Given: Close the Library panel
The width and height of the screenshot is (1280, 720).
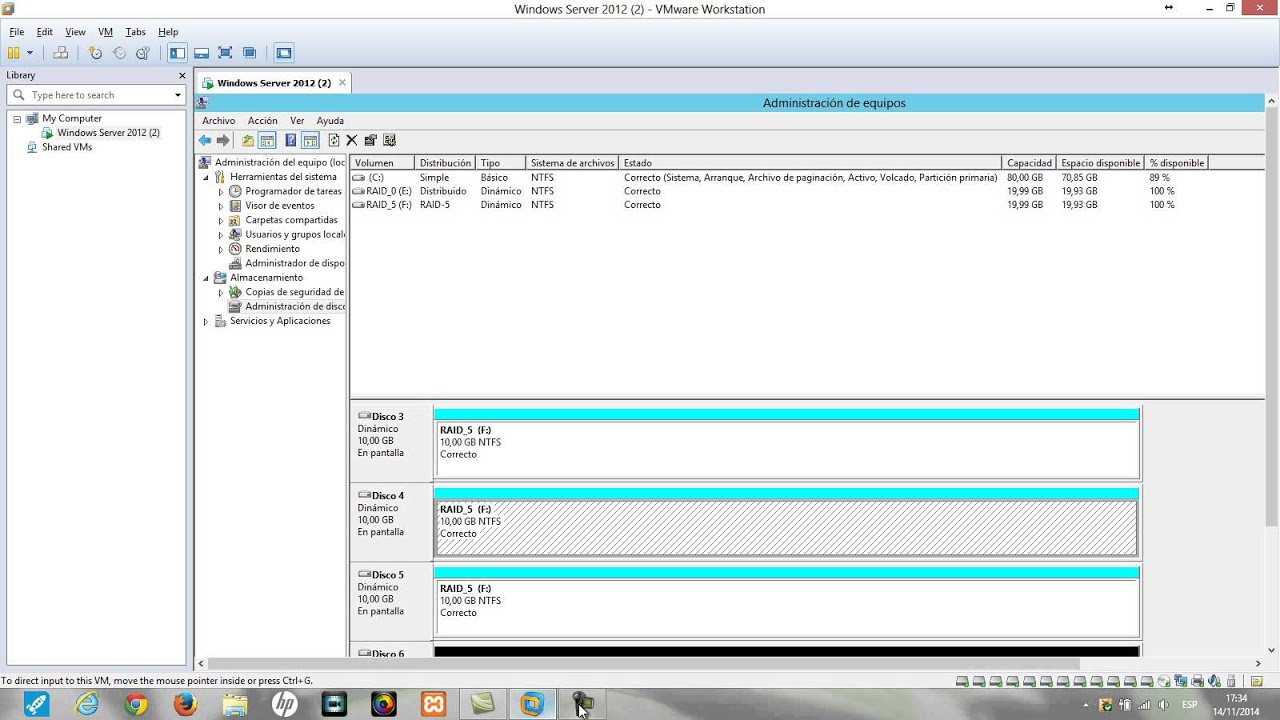Looking at the screenshot, I should click(182, 75).
